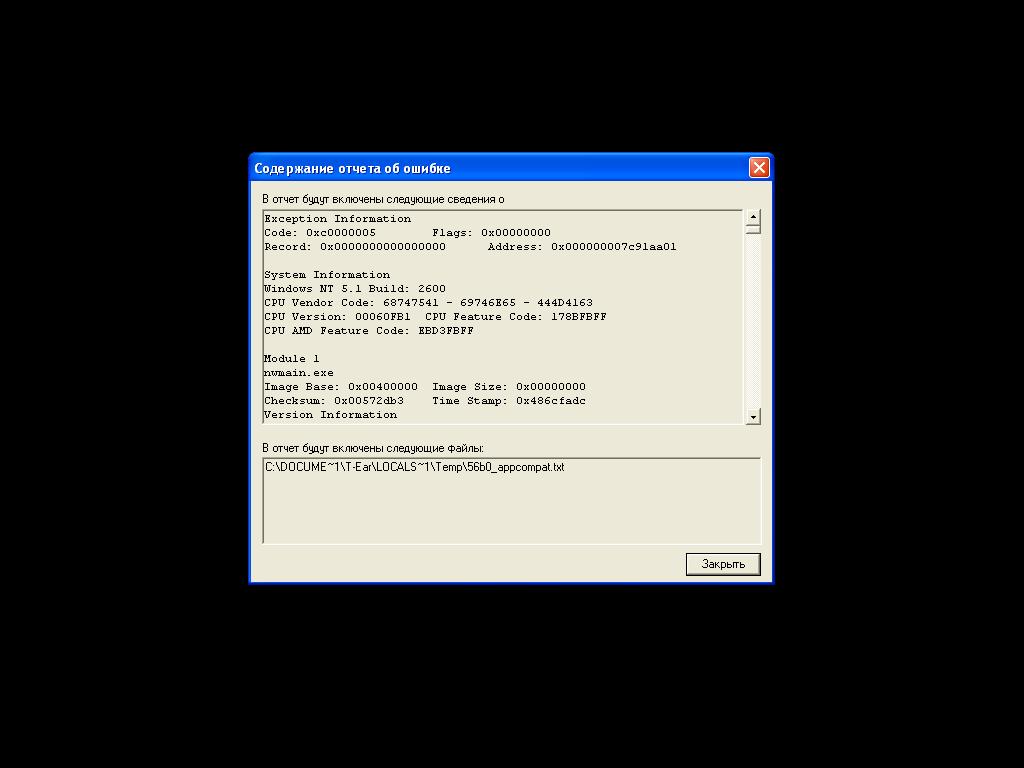This screenshot has height=768, width=1024.
Task: Click the title 'Содержание отчета об ошибке'
Action: 353,168
